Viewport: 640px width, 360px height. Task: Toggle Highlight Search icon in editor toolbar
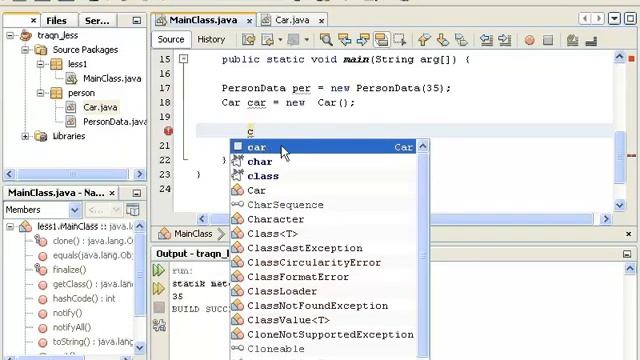[x=382, y=40]
